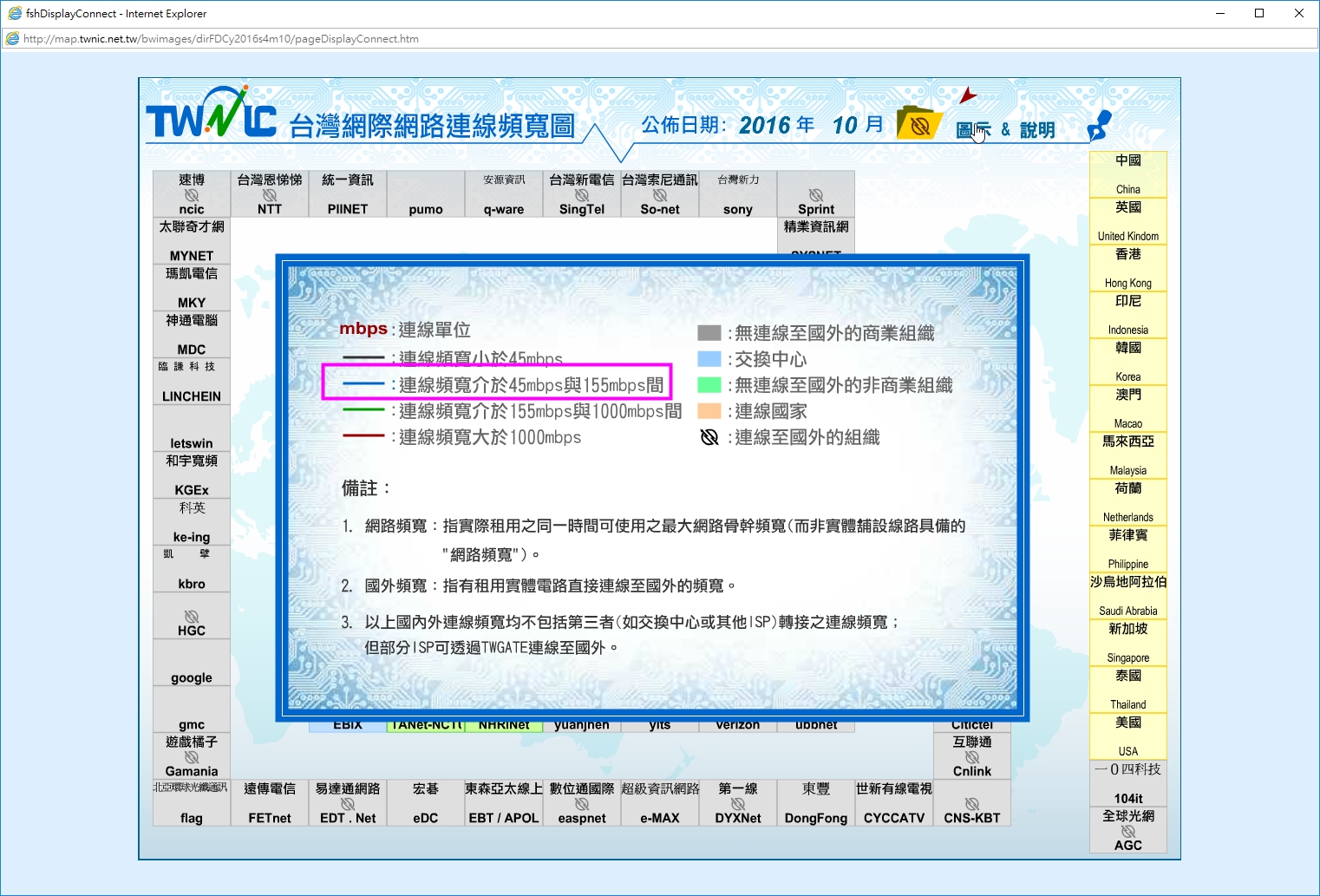
Task: Click the yellow folder icon with the overseas symbol
Action: (x=918, y=123)
